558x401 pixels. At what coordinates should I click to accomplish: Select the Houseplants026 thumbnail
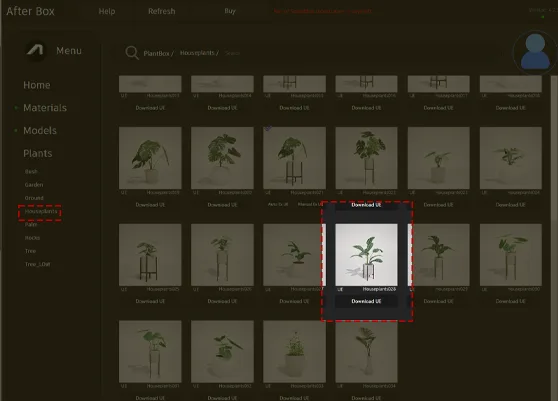[x=222, y=255]
